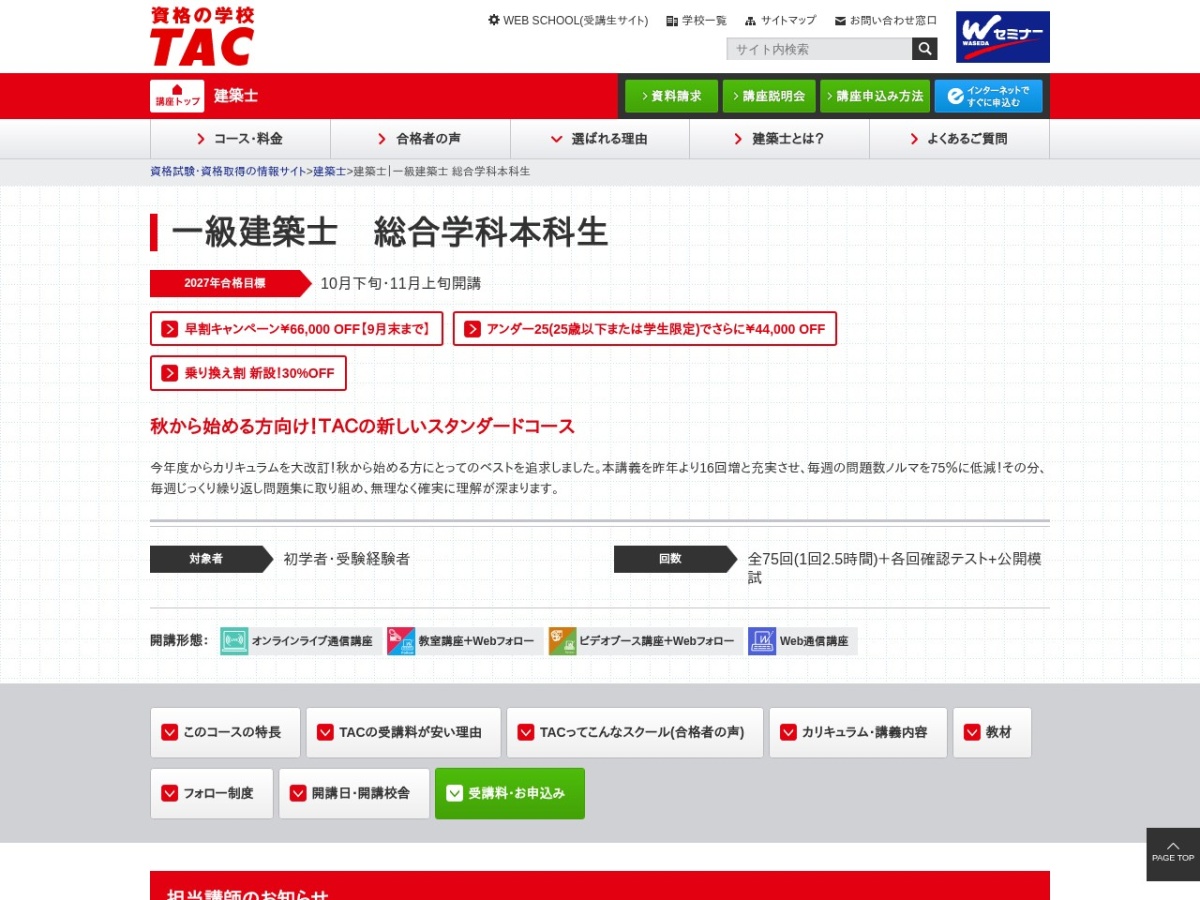1200x900 pixels.
Task: Jump to 教材 section
Action: tap(992, 733)
